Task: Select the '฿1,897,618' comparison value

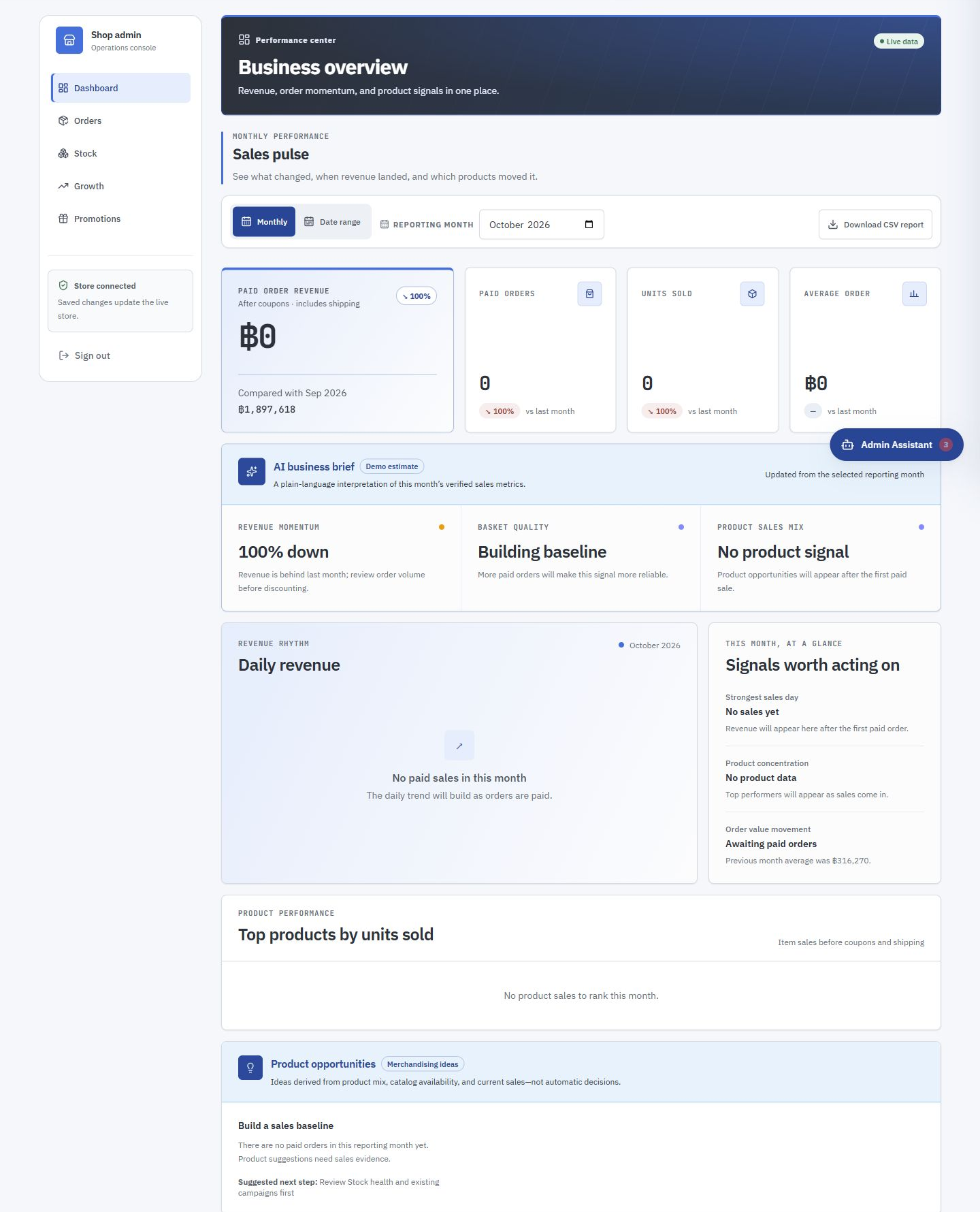Action: [267, 409]
